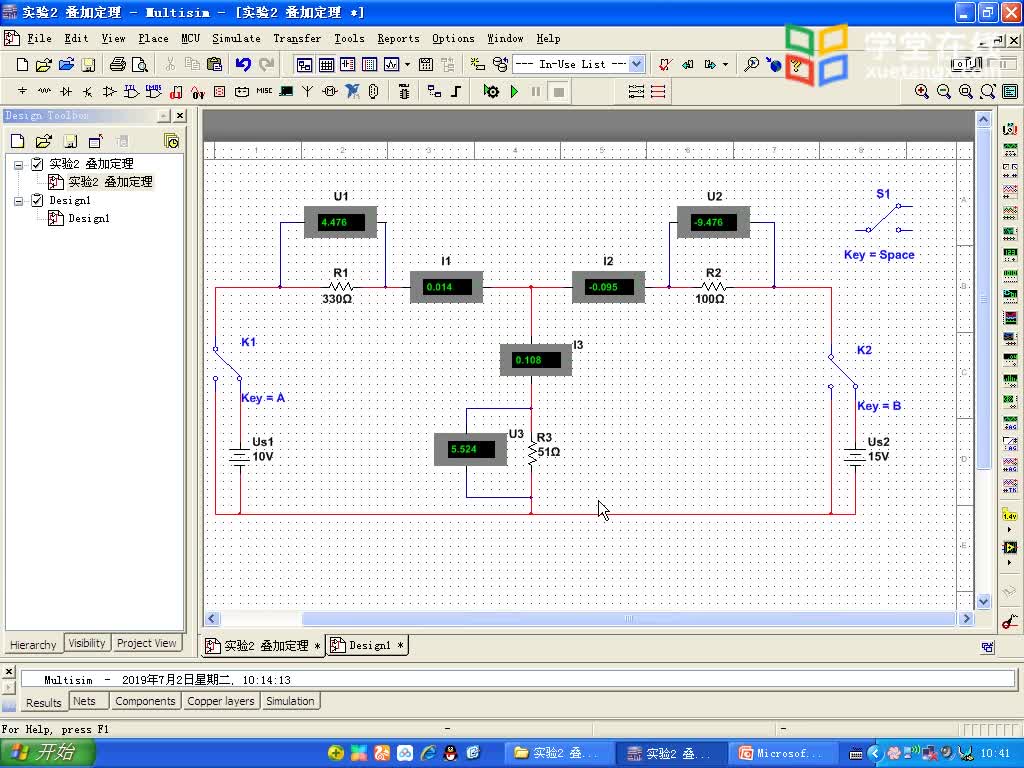This screenshot has width=1024, height=768.
Task: Open Transfer menu
Action: (297, 39)
